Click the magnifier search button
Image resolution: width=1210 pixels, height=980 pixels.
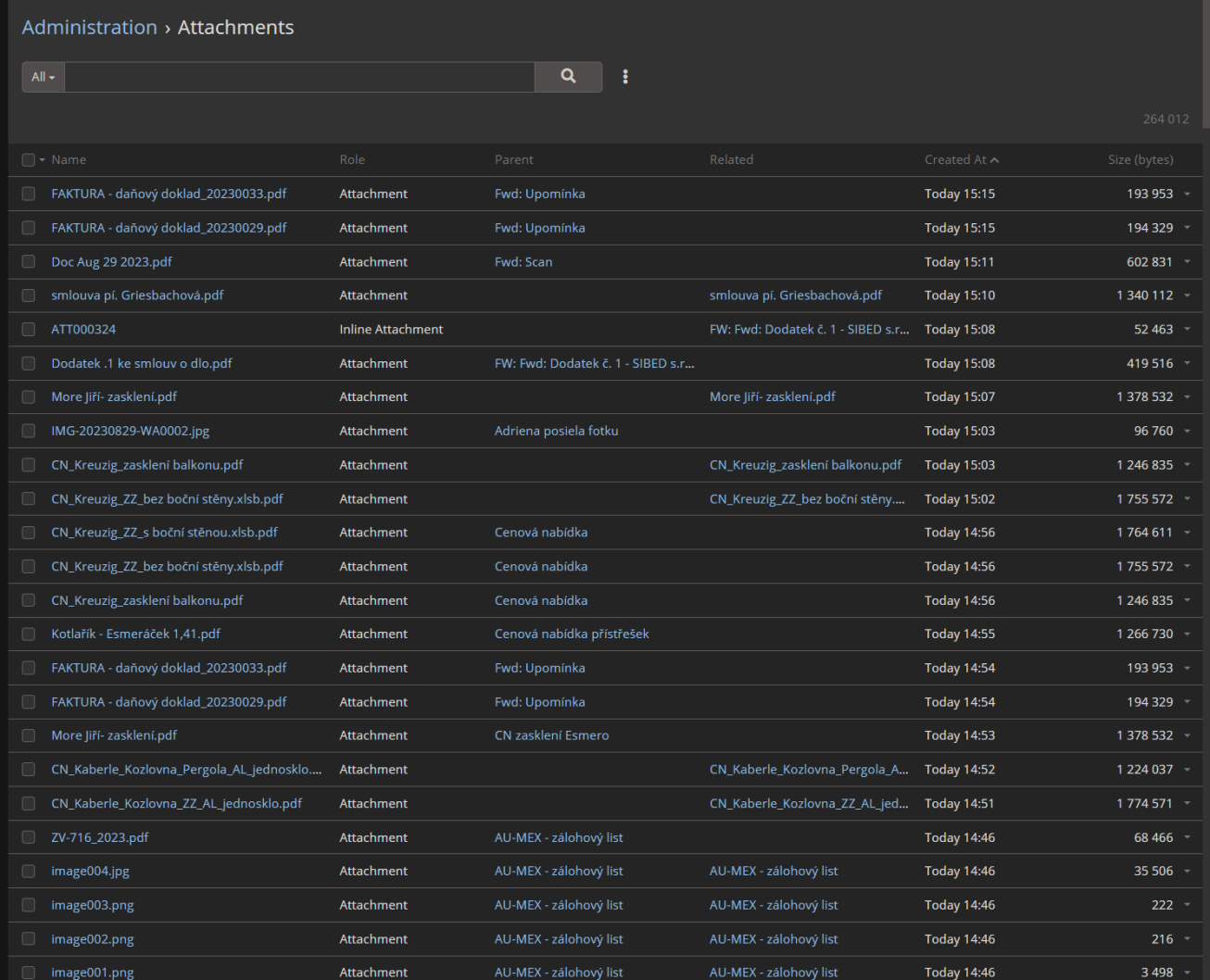[568, 77]
